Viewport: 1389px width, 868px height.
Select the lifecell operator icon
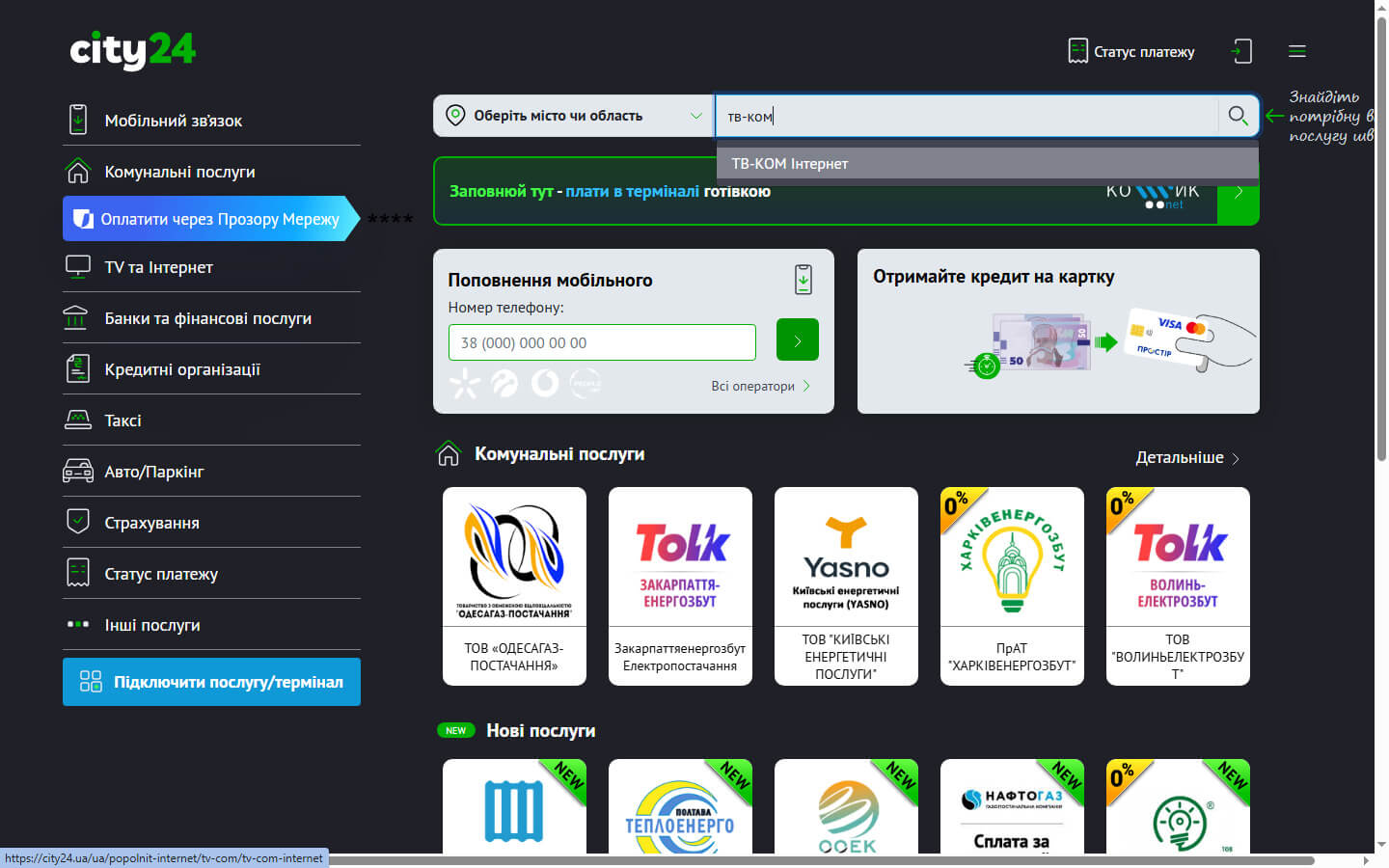(x=504, y=384)
